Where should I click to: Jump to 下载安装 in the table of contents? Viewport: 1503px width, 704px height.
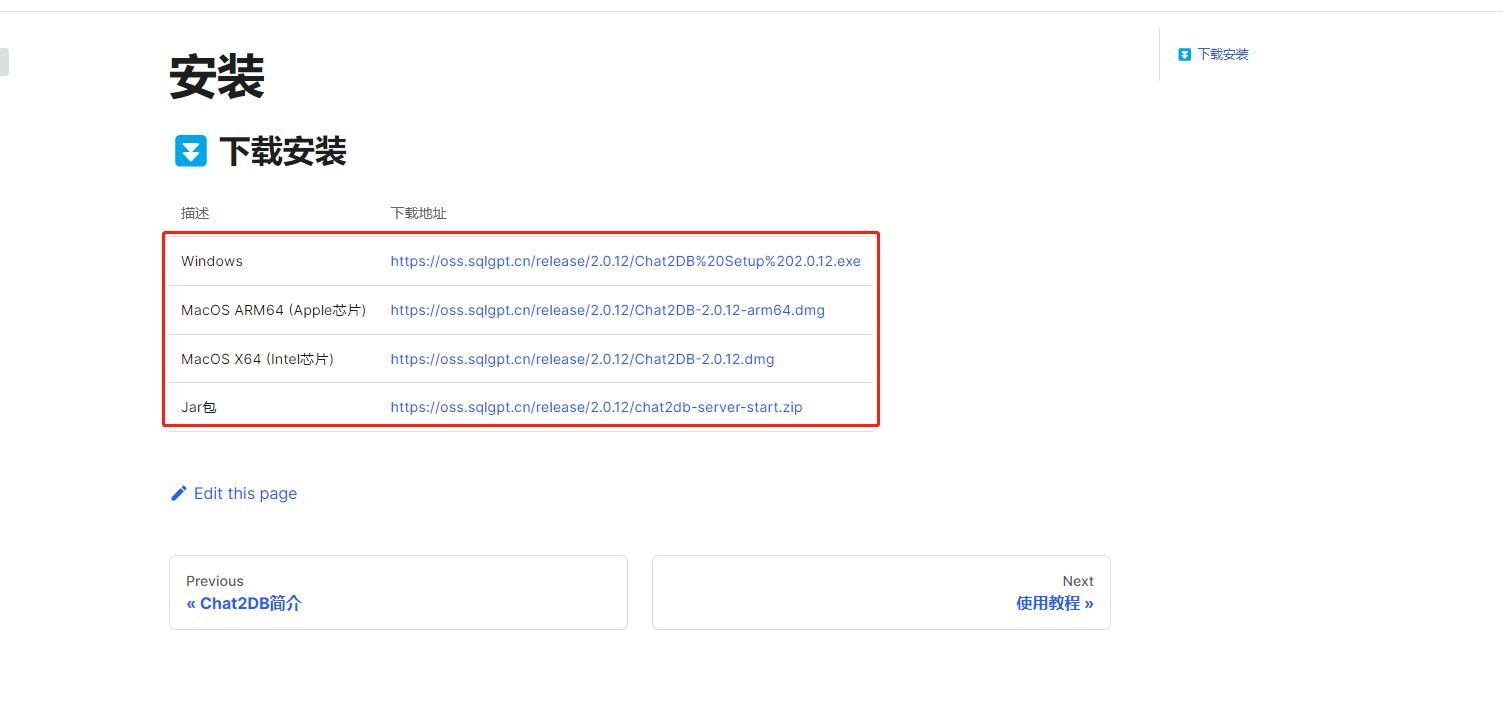click(1223, 55)
